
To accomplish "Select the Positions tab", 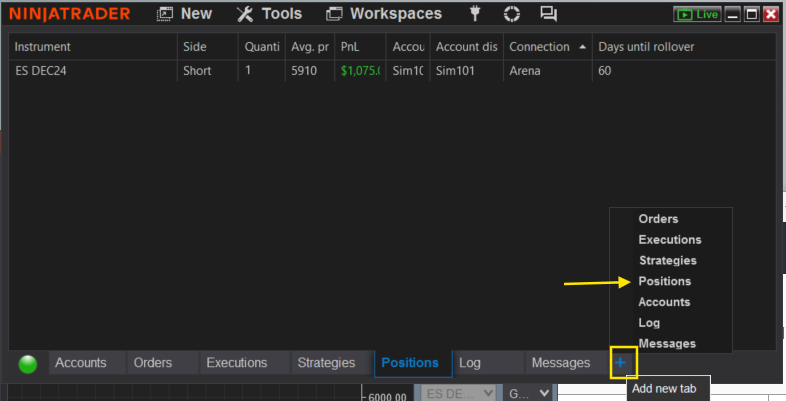I will pyautogui.click(x=413, y=363).
